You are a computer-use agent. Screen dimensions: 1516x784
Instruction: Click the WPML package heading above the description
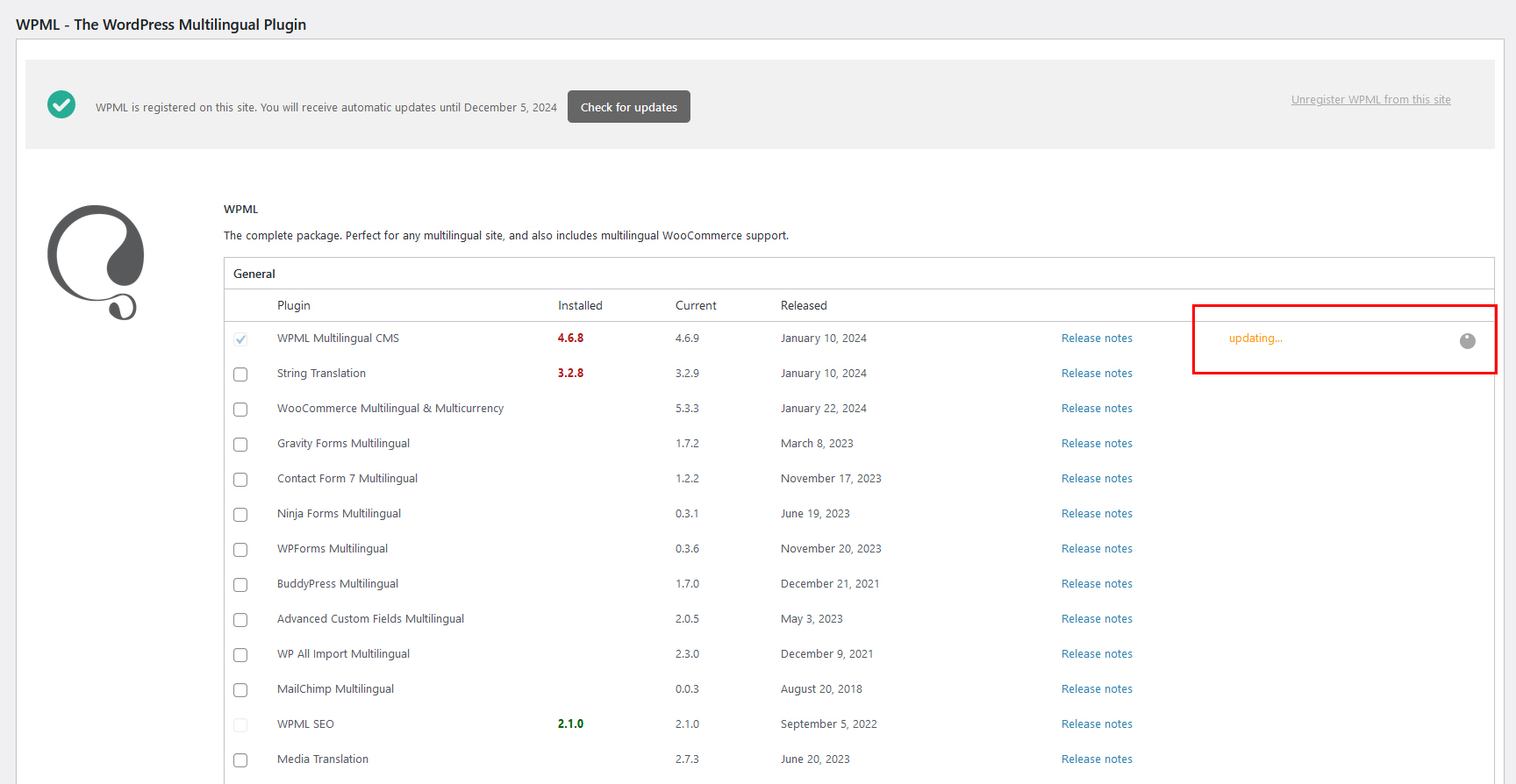pos(241,210)
